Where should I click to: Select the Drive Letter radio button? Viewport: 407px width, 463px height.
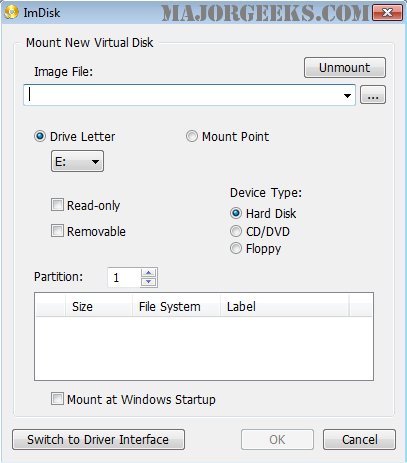pyautogui.click(x=40, y=136)
